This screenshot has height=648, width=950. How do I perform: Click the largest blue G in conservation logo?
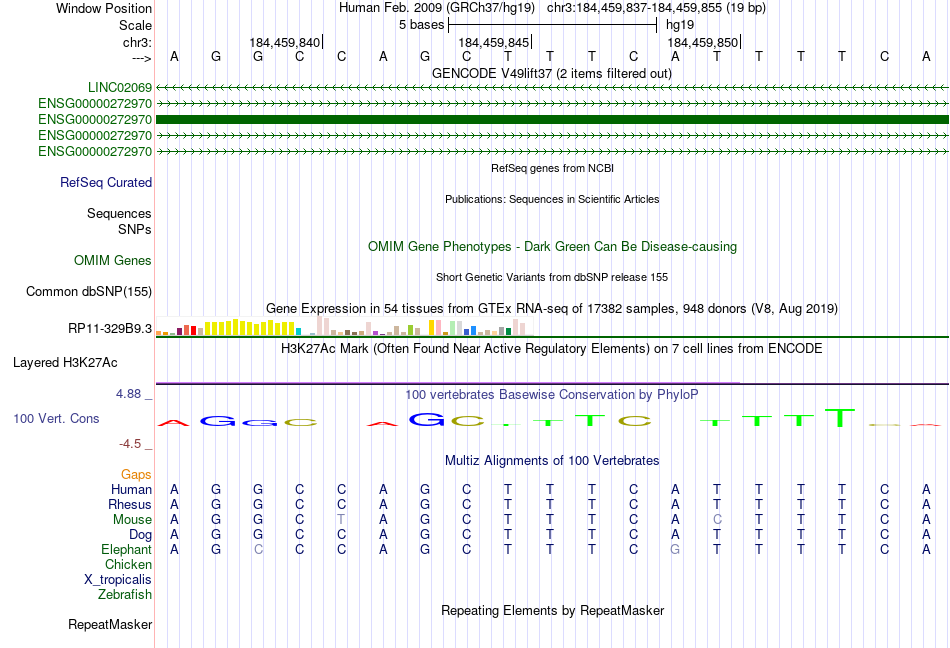tap(427, 419)
